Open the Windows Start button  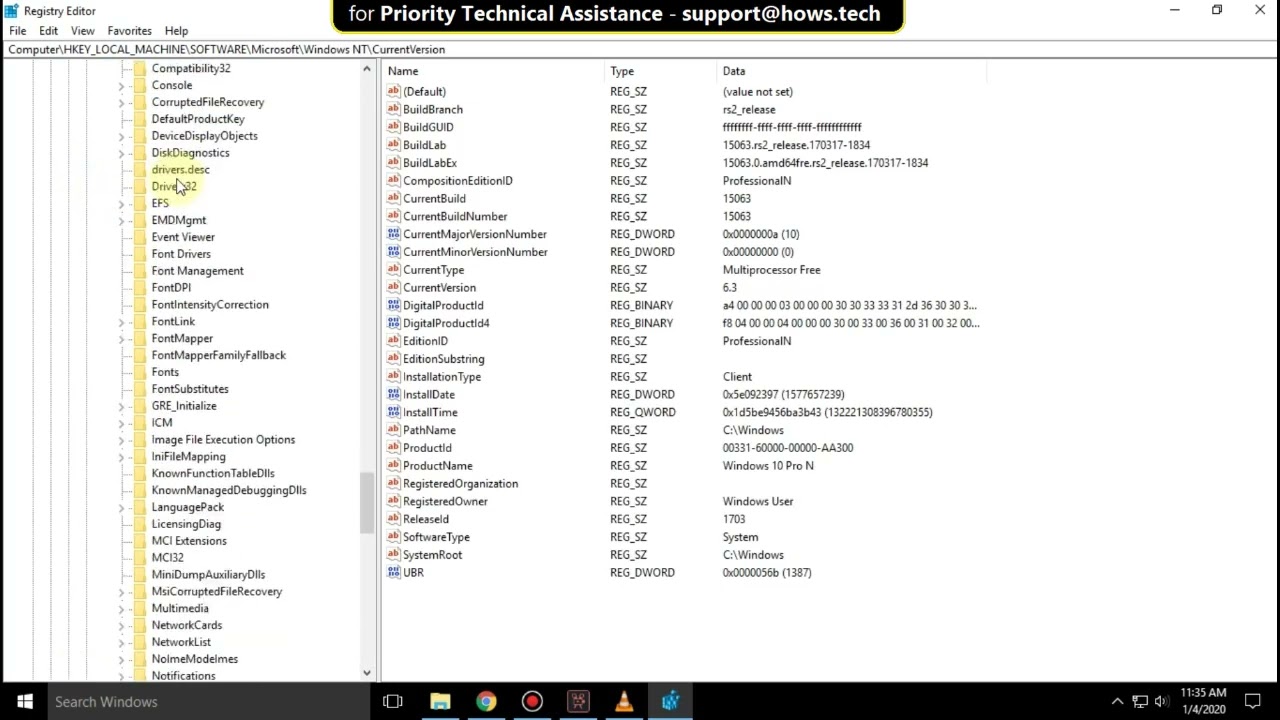(x=24, y=701)
